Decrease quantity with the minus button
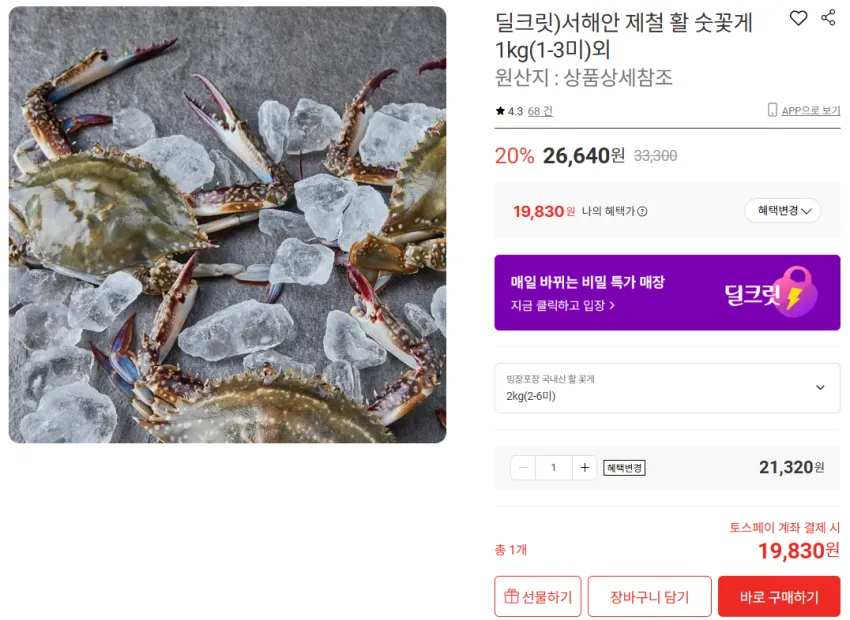 [523, 467]
